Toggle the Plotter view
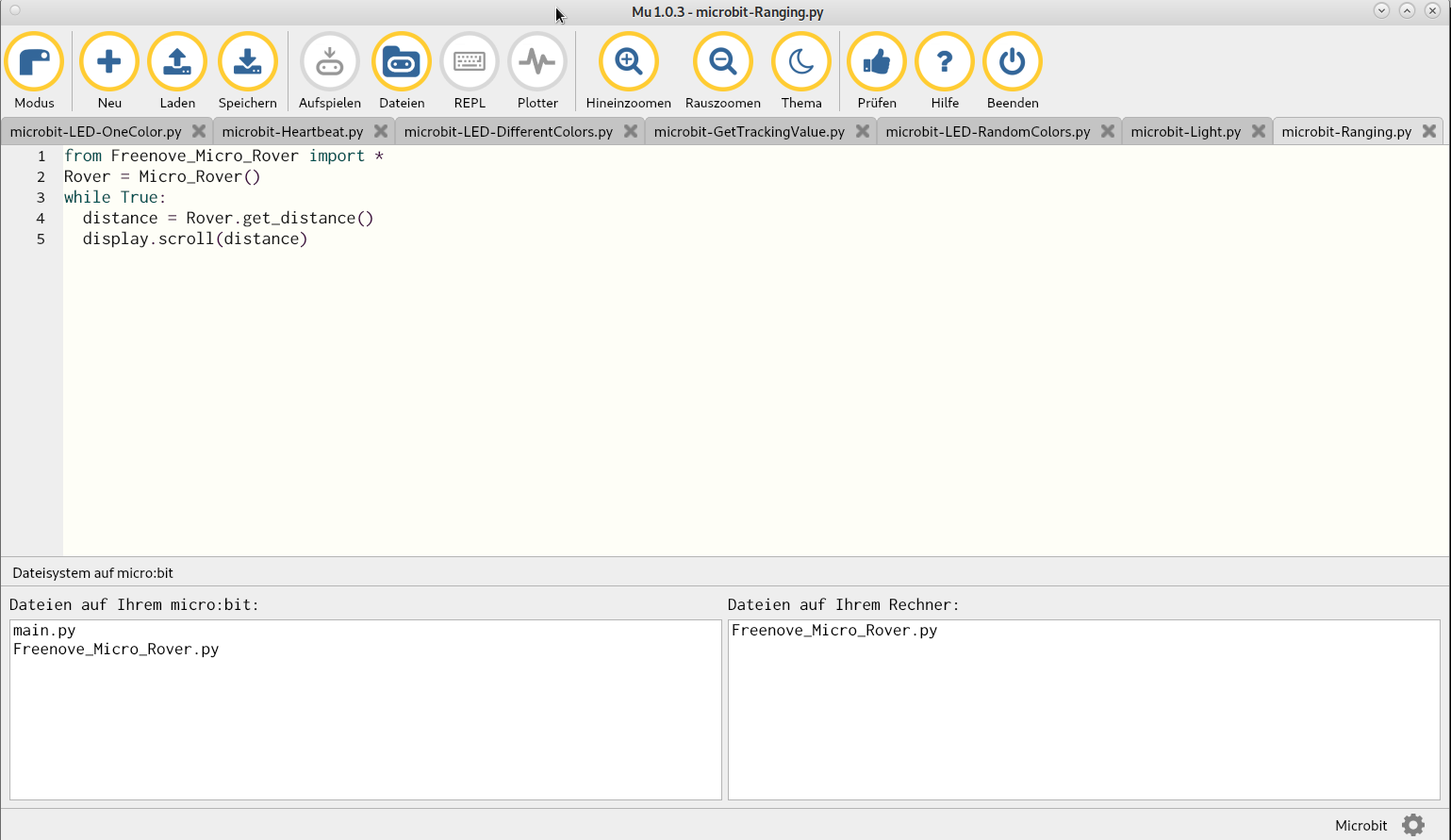The height and width of the screenshot is (840, 1451). click(x=537, y=62)
